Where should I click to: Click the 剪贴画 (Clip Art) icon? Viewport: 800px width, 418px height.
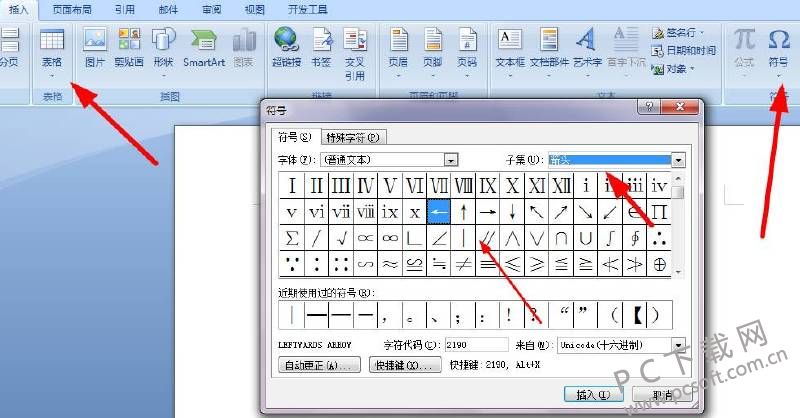pyautogui.click(x=129, y=48)
